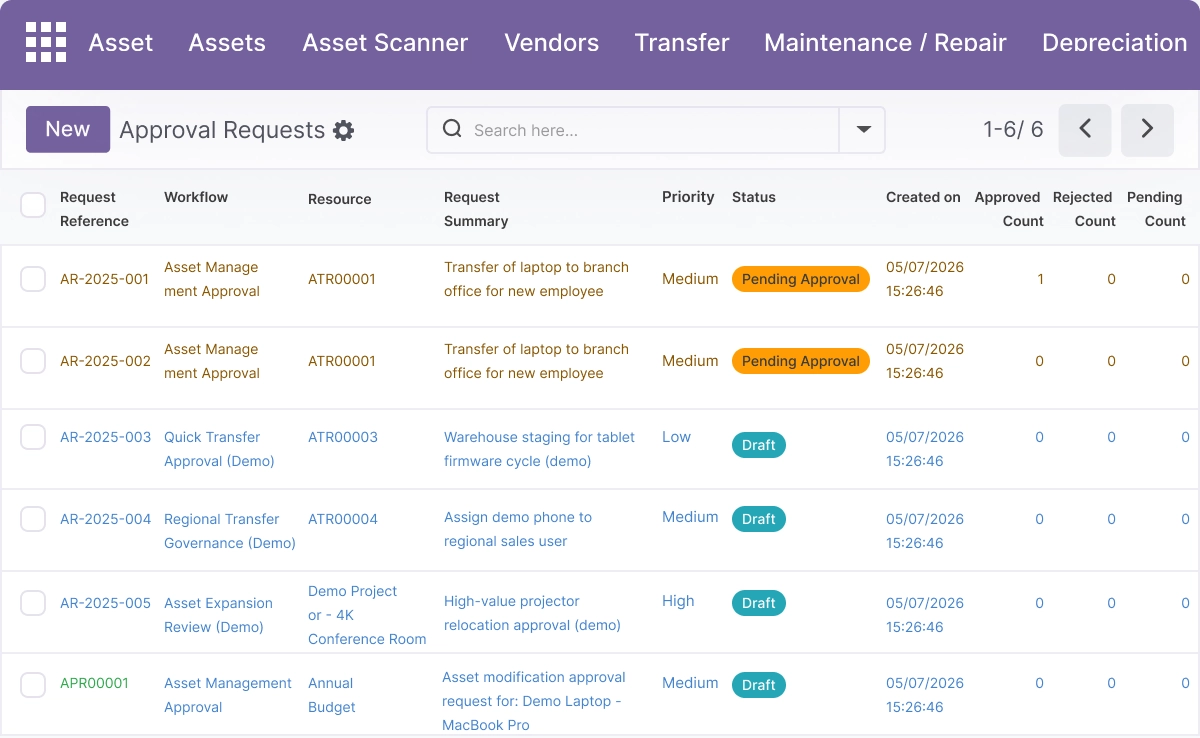
Task: Open request AR-2025-004
Action: coord(105,519)
